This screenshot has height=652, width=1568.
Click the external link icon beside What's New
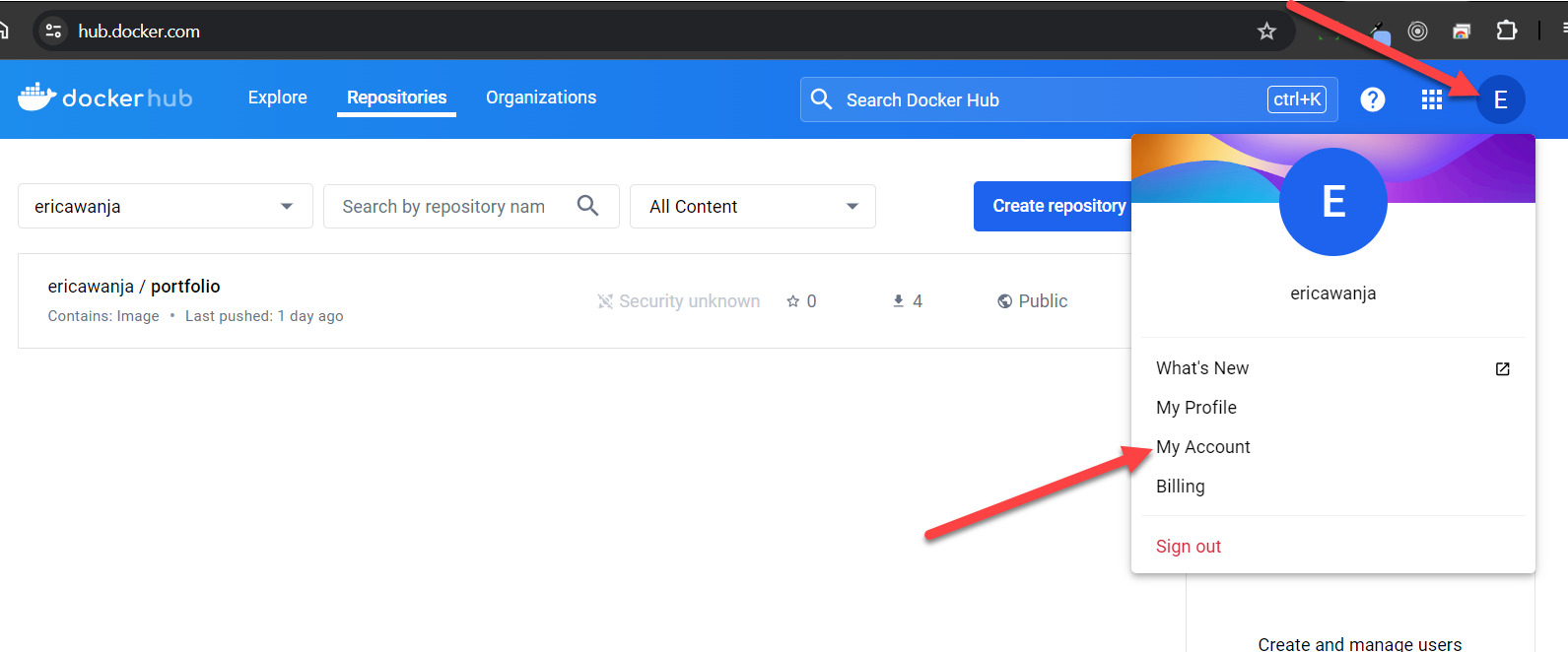[1503, 368]
